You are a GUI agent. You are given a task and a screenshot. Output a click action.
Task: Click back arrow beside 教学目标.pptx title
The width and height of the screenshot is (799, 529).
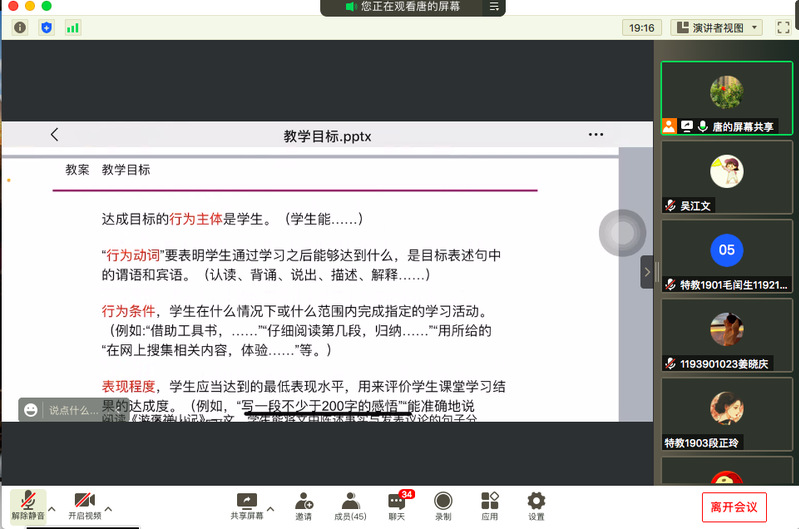click(54, 135)
